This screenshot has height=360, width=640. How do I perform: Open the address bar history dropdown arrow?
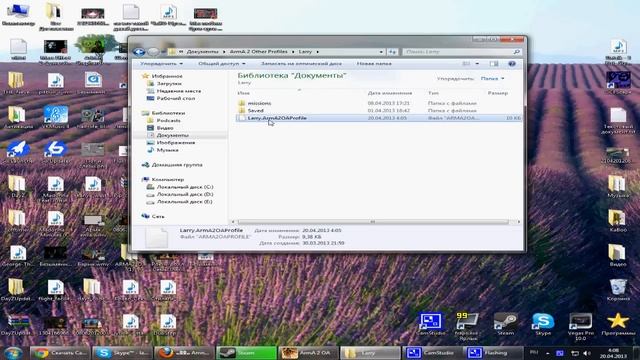381,52
